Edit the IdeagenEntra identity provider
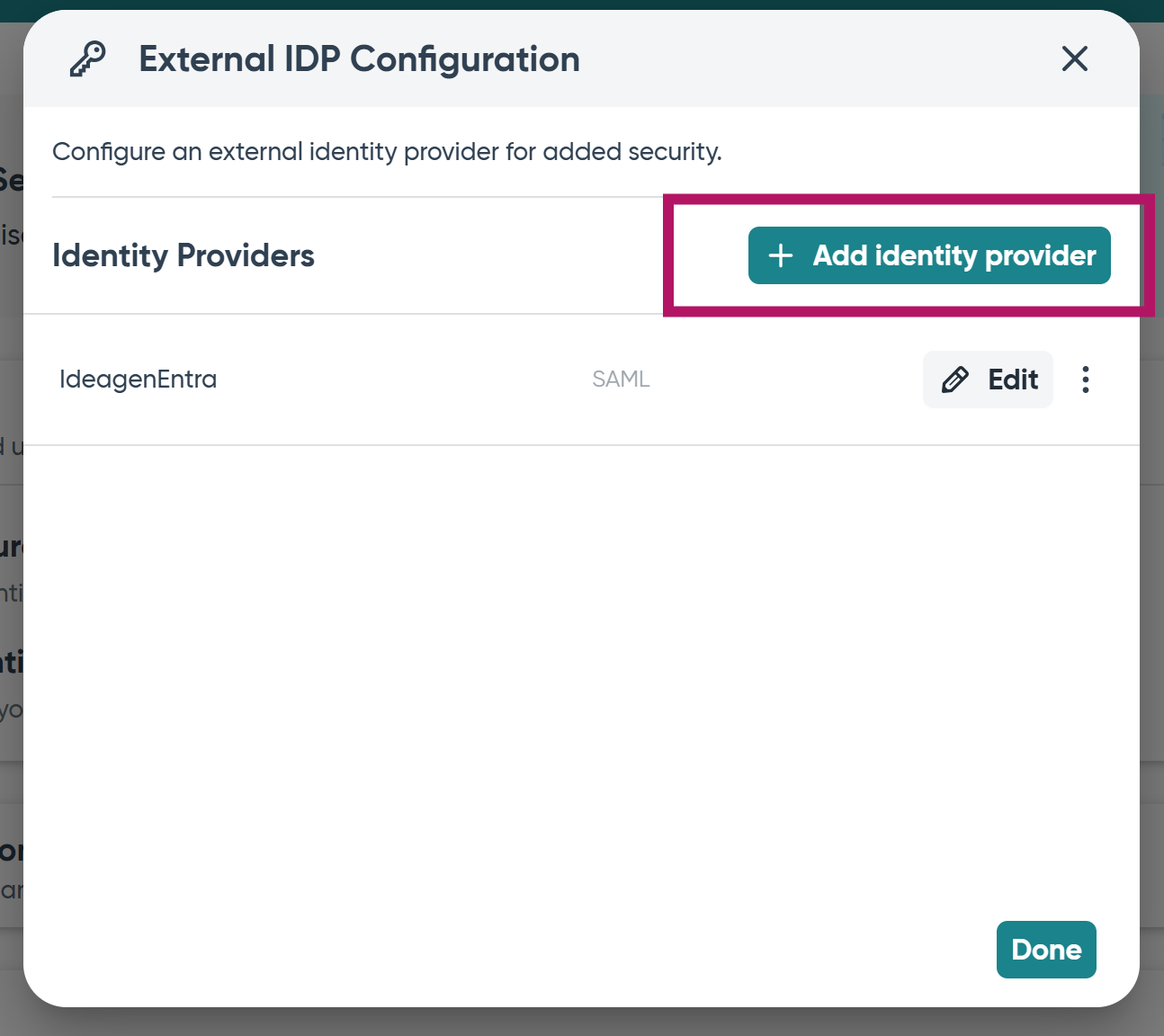 (x=988, y=380)
